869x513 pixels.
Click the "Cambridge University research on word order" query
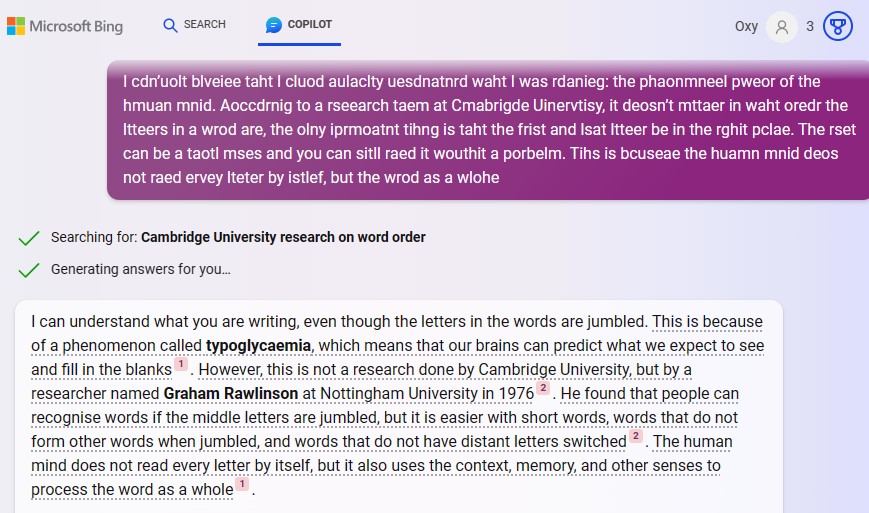tap(283, 238)
